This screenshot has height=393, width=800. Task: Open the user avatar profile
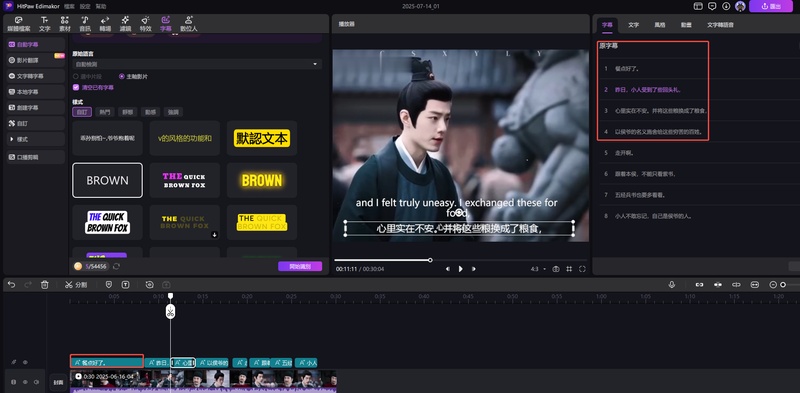click(740, 6)
